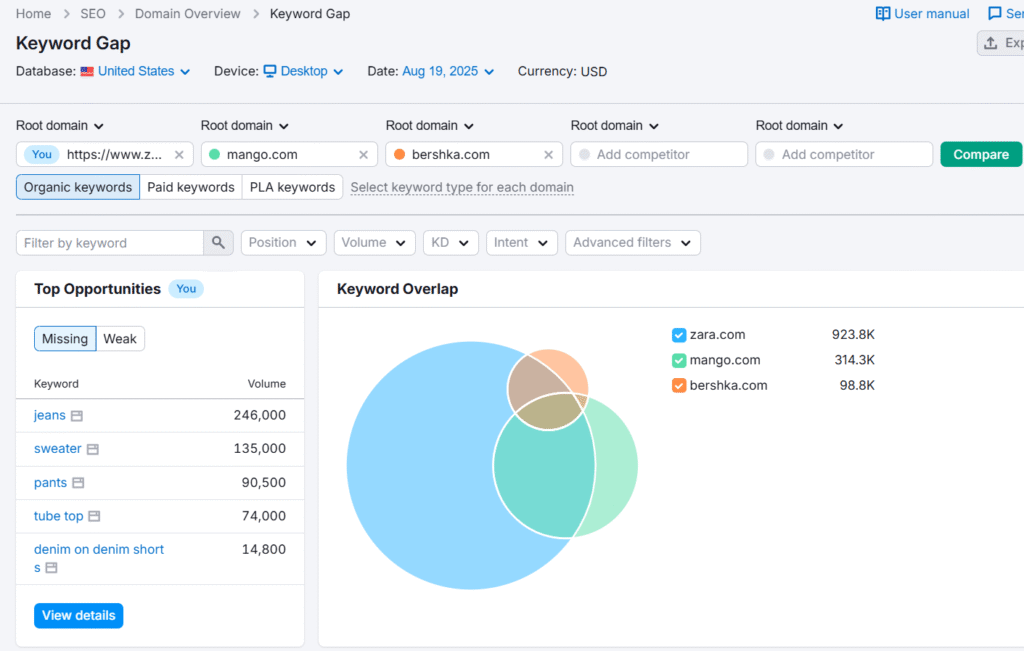Click the 98.8K value for bershka.com
Viewport: 1024px width, 651px height.
click(857, 386)
